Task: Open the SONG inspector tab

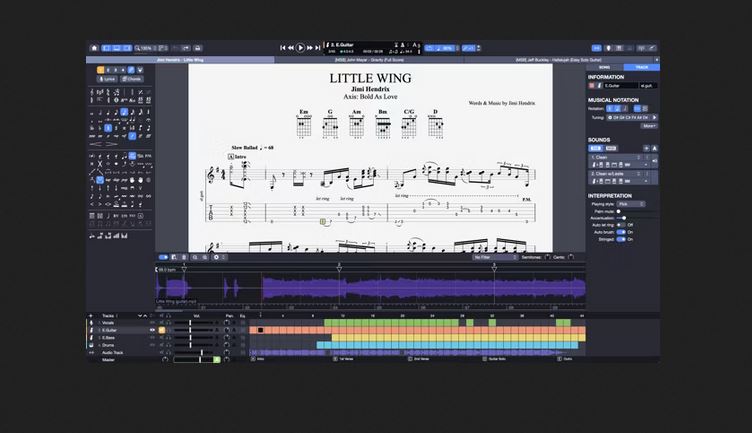Action: click(x=605, y=67)
